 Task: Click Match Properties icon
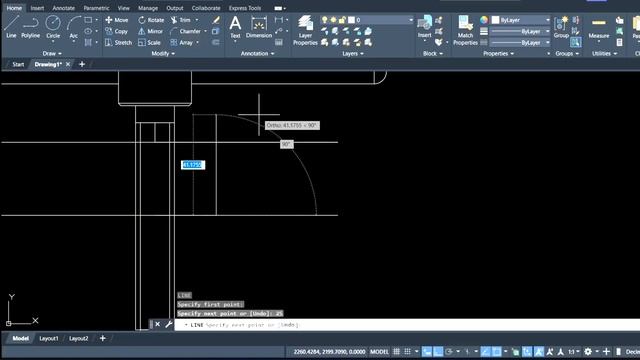(x=465, y=30)
